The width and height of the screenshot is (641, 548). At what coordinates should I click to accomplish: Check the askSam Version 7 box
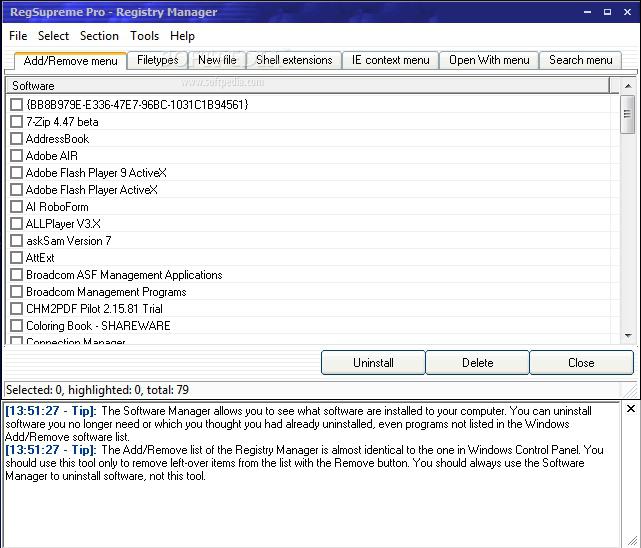coord(16,241)
